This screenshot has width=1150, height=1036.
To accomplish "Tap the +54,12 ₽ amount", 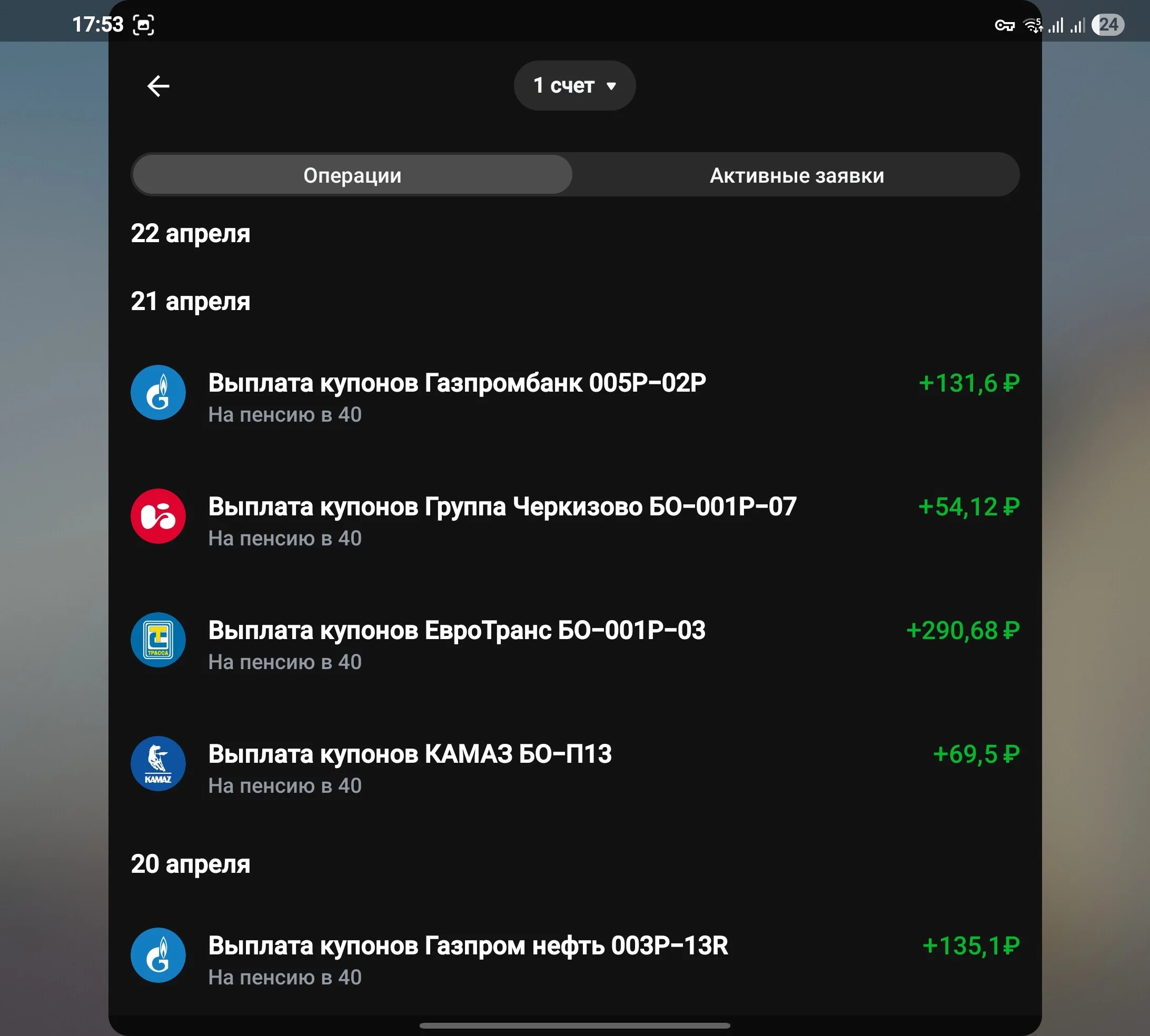I will (x=969, y=506).
